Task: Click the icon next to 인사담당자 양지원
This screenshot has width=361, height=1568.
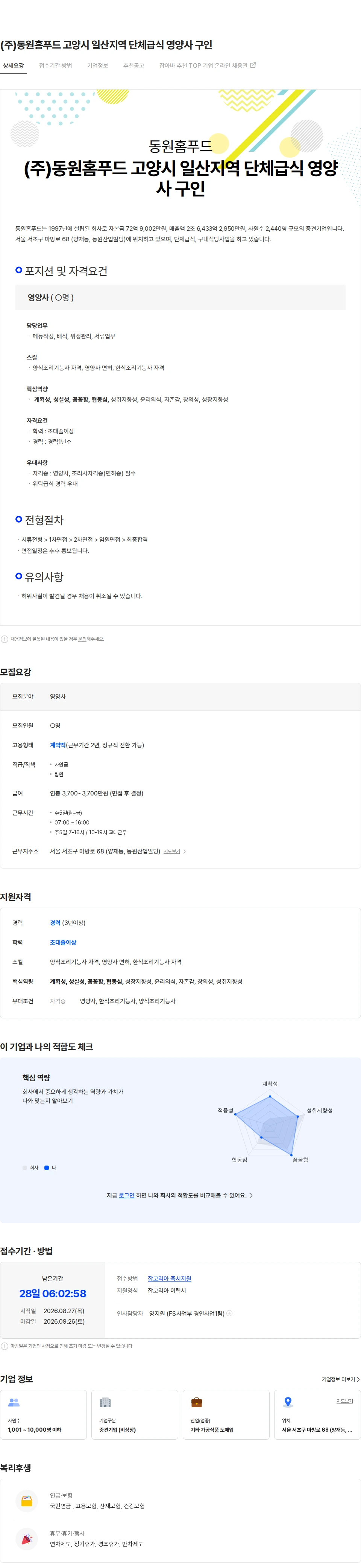Action: click(x=230, y=1314)
